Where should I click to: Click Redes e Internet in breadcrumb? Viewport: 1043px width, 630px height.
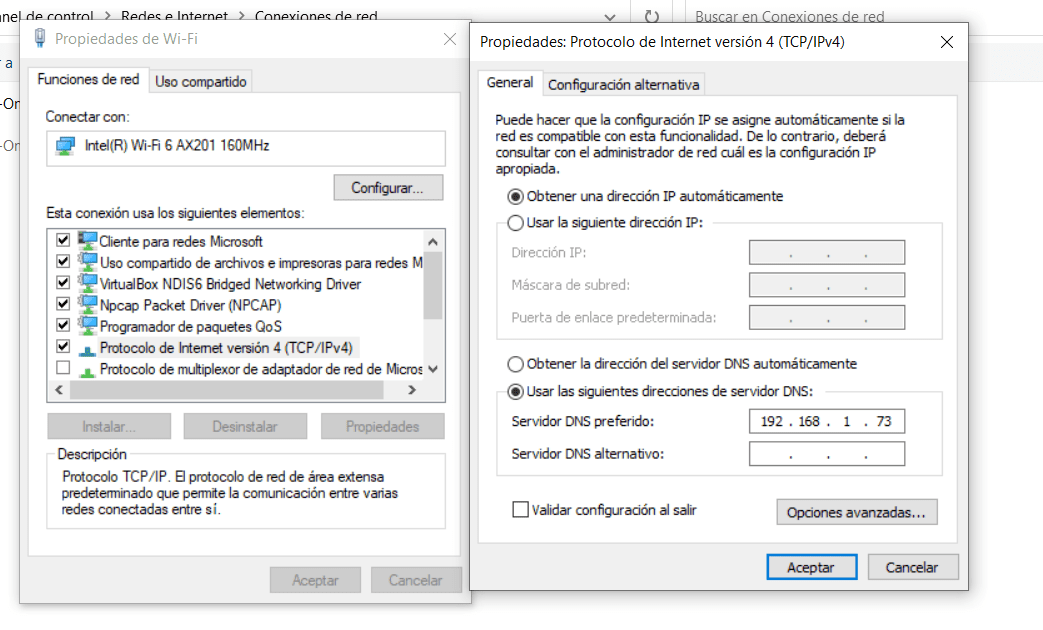point(174,16)
